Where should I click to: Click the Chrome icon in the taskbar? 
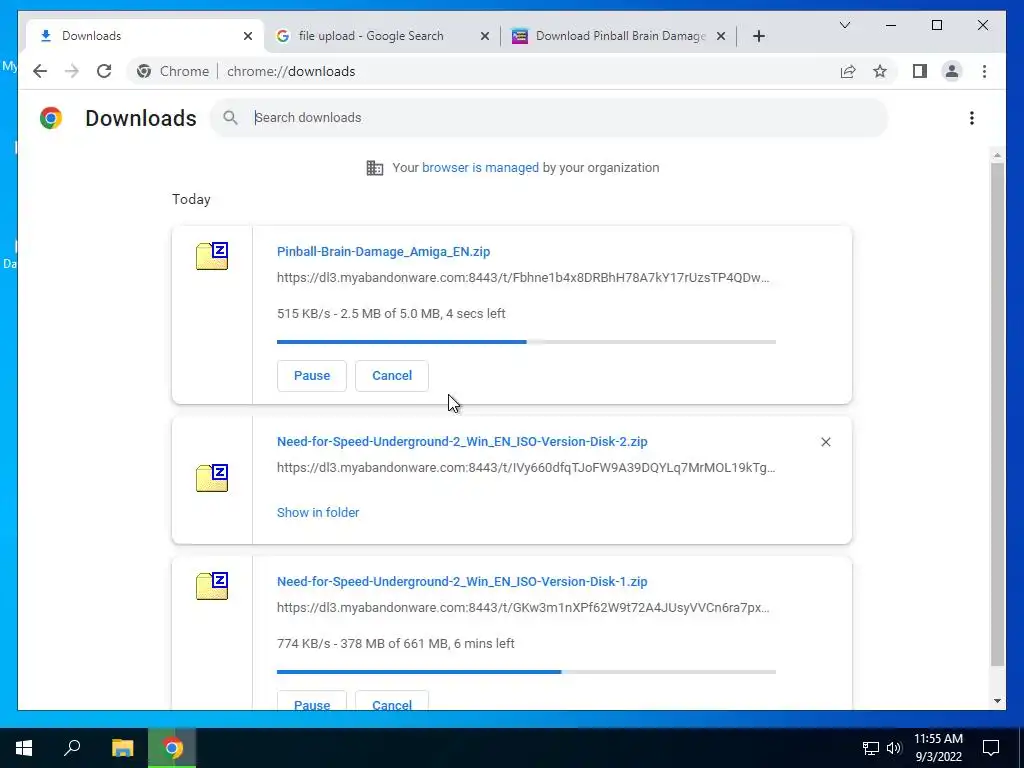[172, 748]
